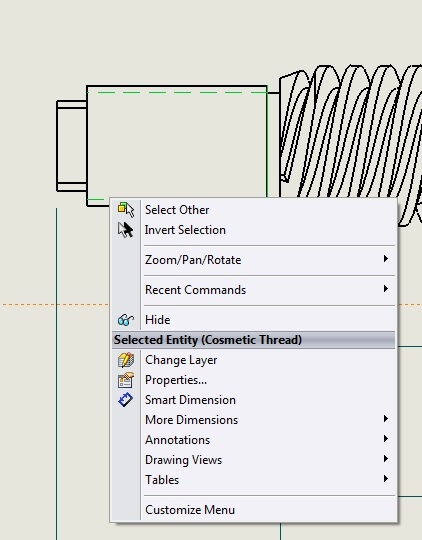Open the Zoom/Pan/Rotate submenu
This screenshot has width=422, height=540.
pos(253,260)
